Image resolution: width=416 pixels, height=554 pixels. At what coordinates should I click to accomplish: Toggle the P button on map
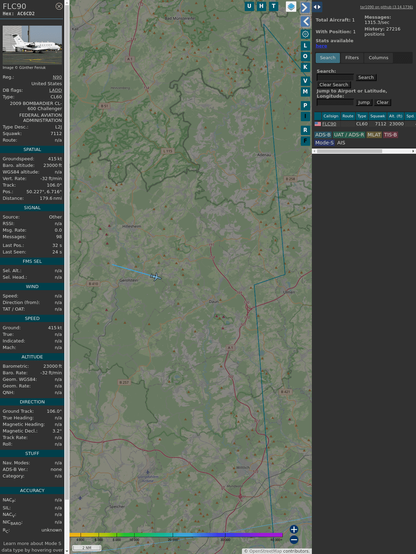305,105
